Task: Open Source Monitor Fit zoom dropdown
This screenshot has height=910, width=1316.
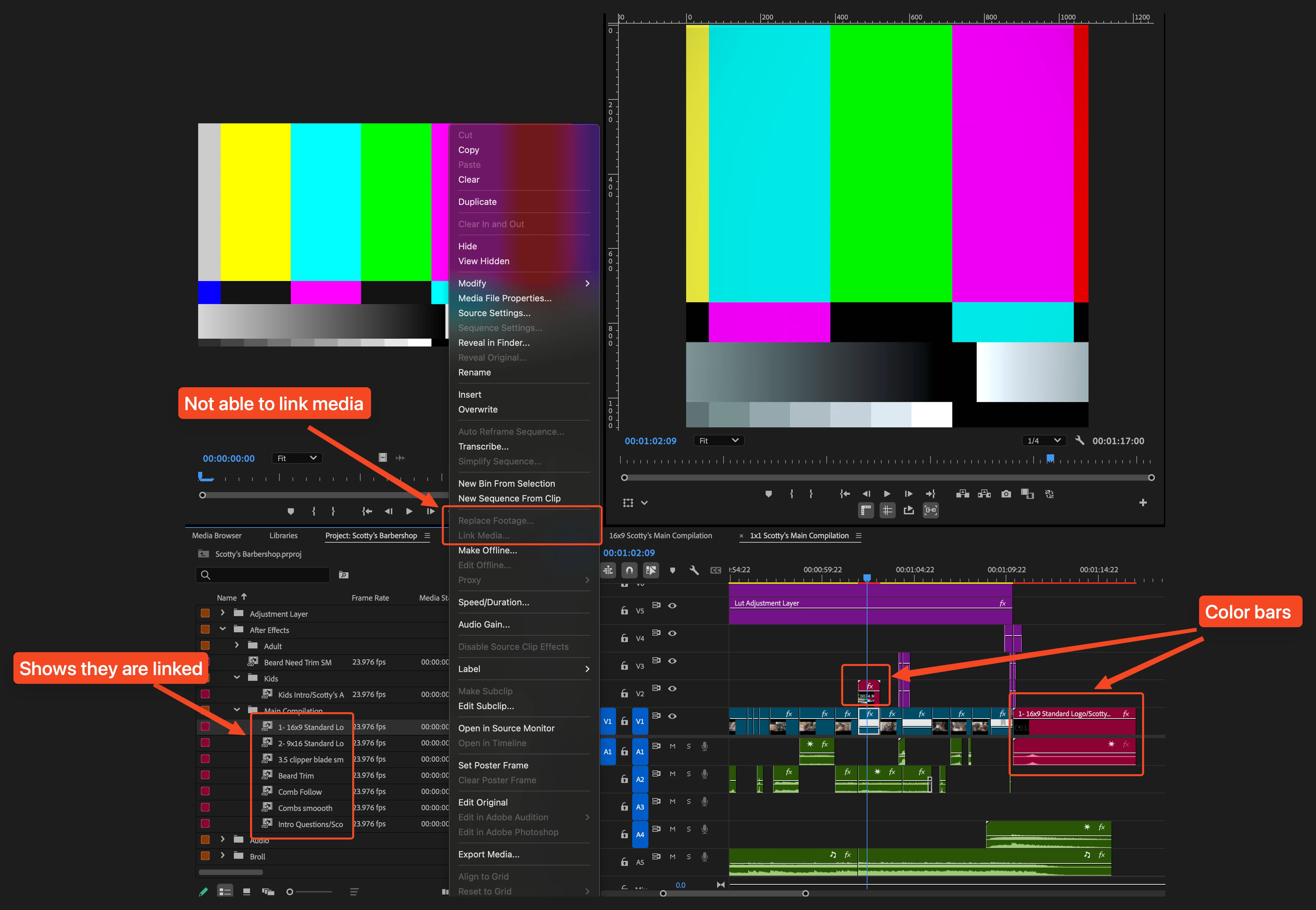Action: pos(297,458)
